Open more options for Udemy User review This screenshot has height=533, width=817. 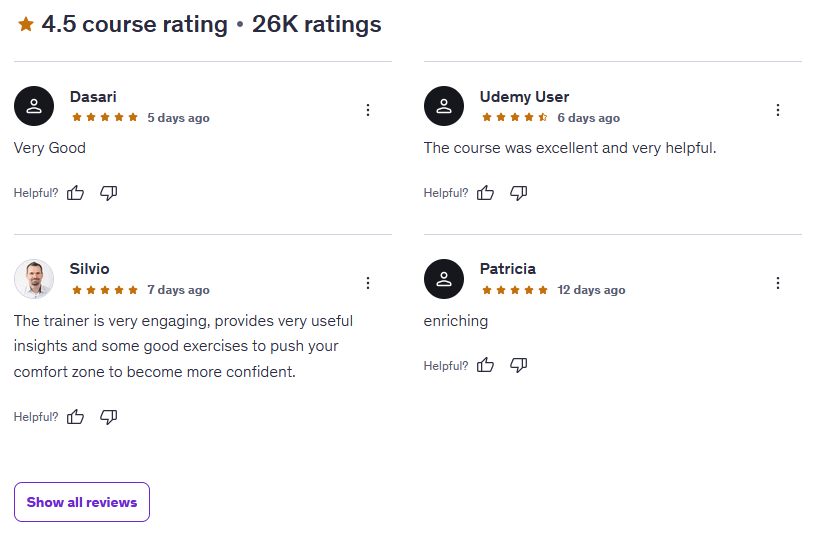(x=778, y=110)
